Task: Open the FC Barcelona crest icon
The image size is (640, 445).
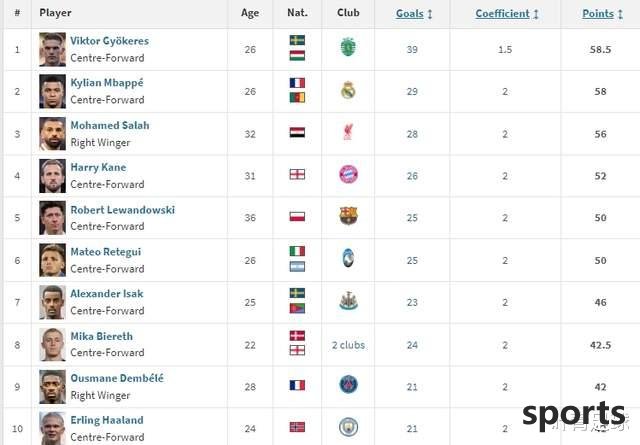Action: (x=349, y=216)
